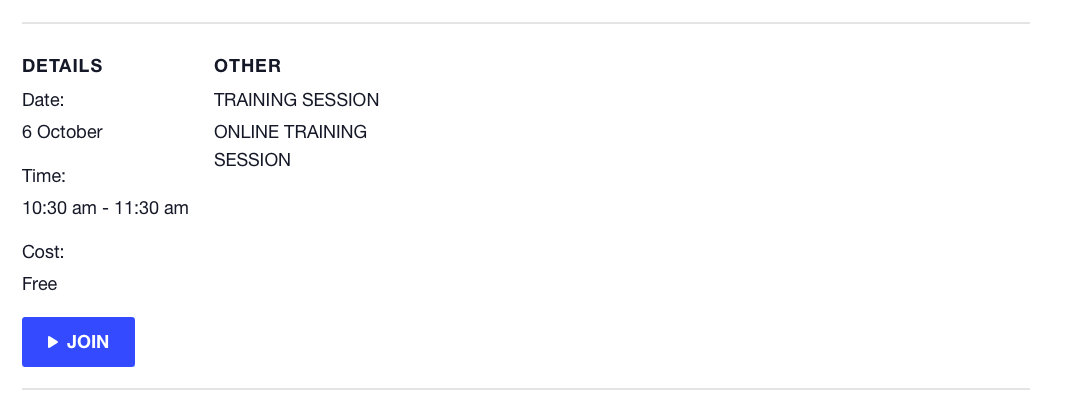The width and height of the screenshot is (1070, 410).
Task: Click the 6 October date value
Action: 62,132
